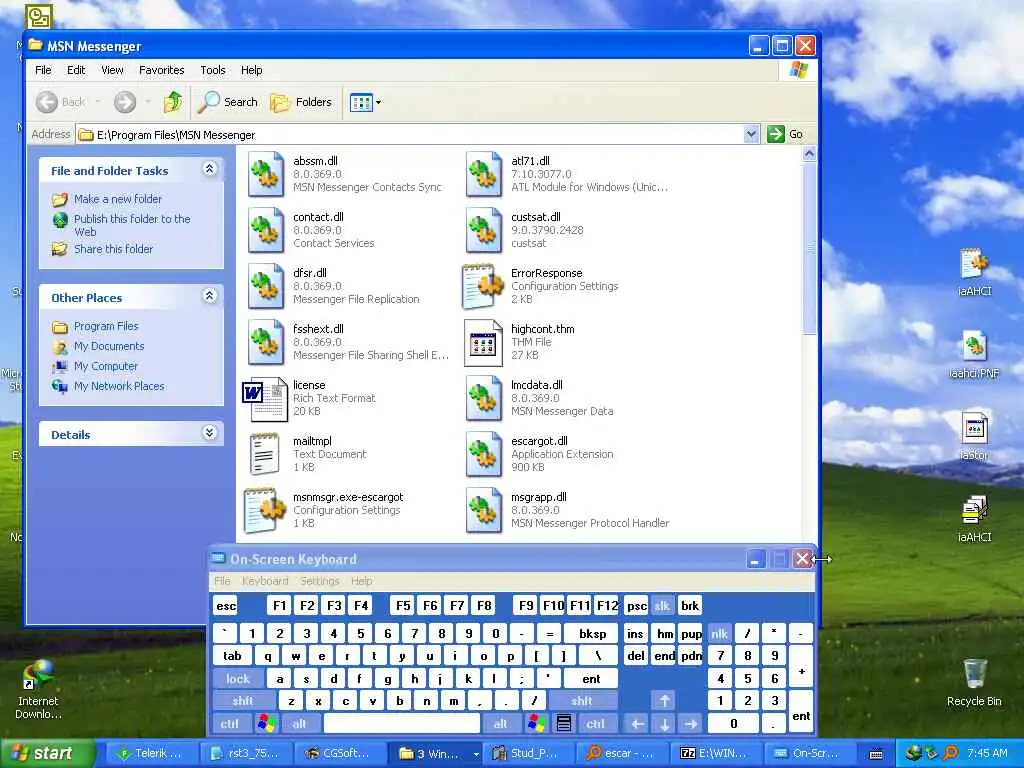Click the application menu key on keyboard
The width and height of the screenshot is (1024, 768).
pyautogui.click(x=564, y=724)
